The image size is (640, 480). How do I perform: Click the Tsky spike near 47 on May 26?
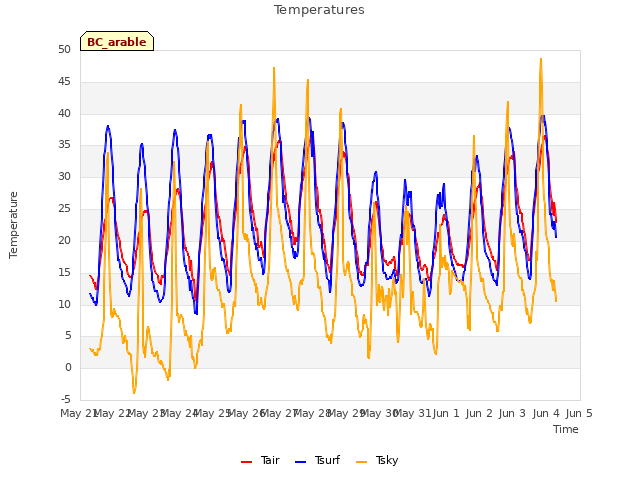274,68
